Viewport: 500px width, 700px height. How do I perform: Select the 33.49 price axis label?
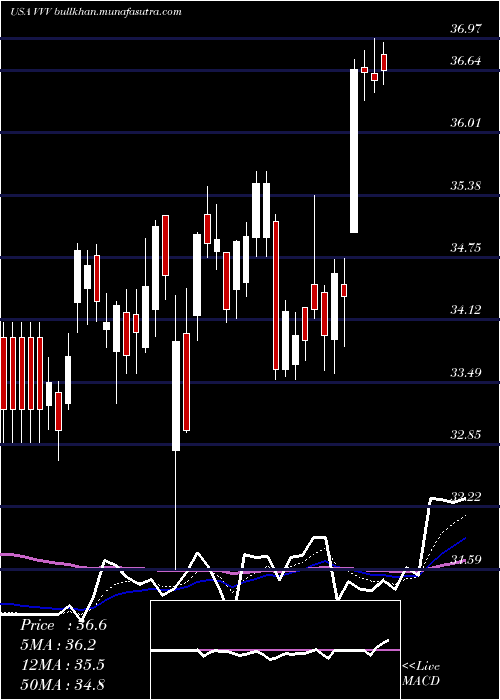pos(466,372)
